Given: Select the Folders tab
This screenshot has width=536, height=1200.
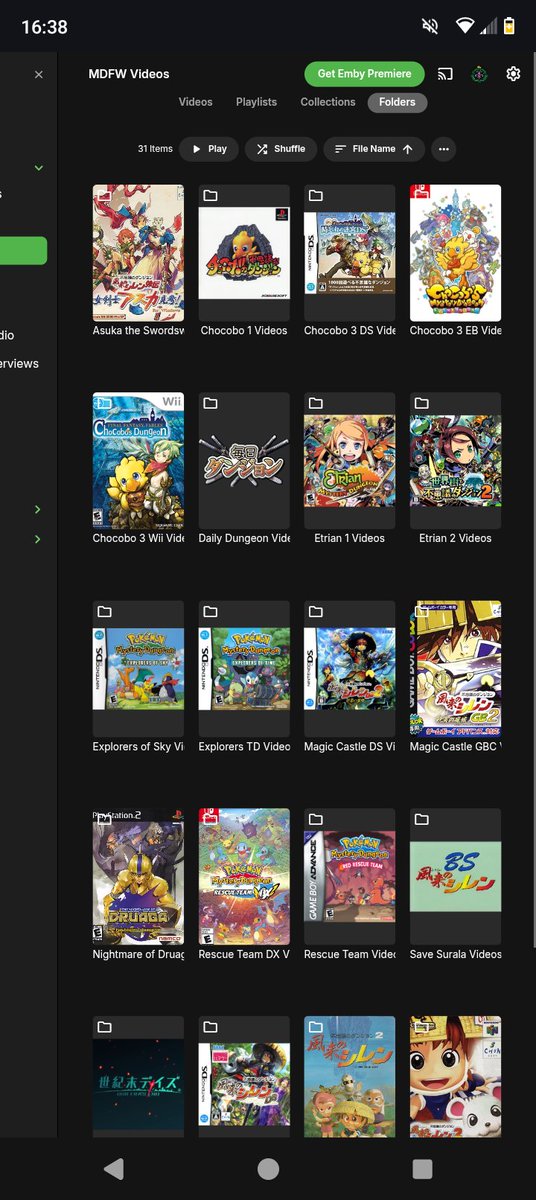Looking at the screenshot, I should pyautogui.click(x=397, y=102).
